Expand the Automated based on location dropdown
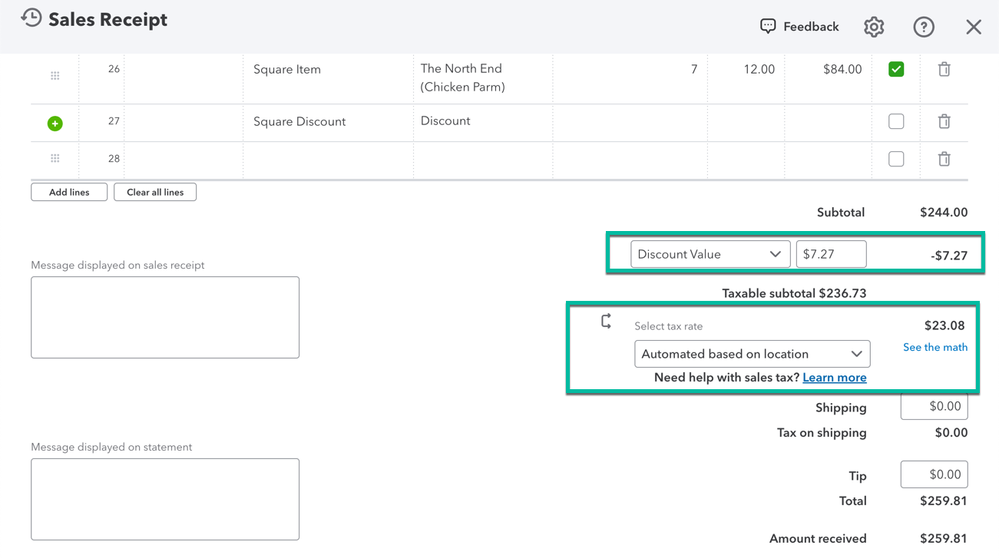 click(x=751, y=354)
